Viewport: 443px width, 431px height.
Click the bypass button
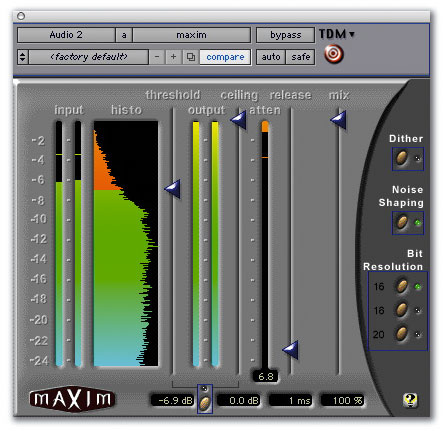point(285,35)
